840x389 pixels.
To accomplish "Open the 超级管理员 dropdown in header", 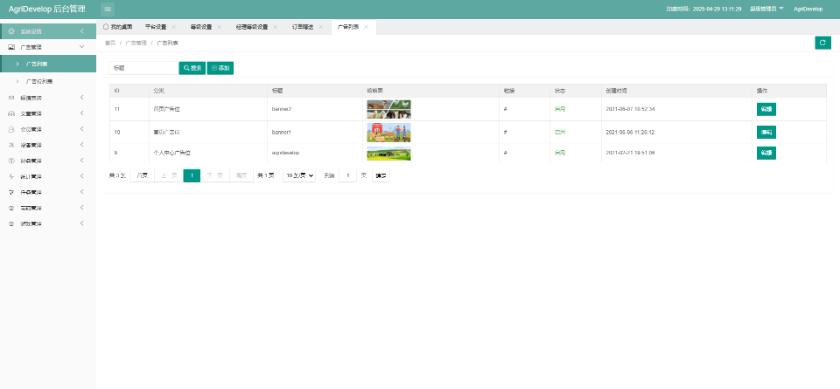I will click(767, 9).
